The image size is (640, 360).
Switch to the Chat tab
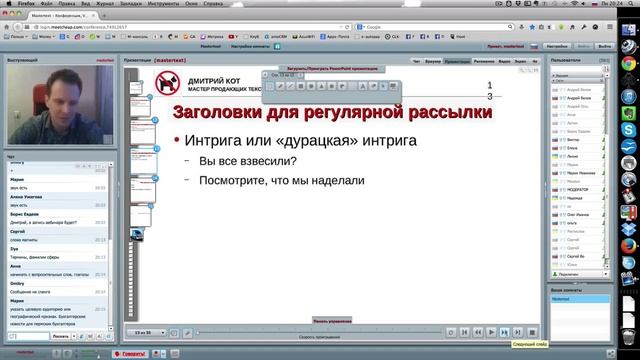(416, 61)
